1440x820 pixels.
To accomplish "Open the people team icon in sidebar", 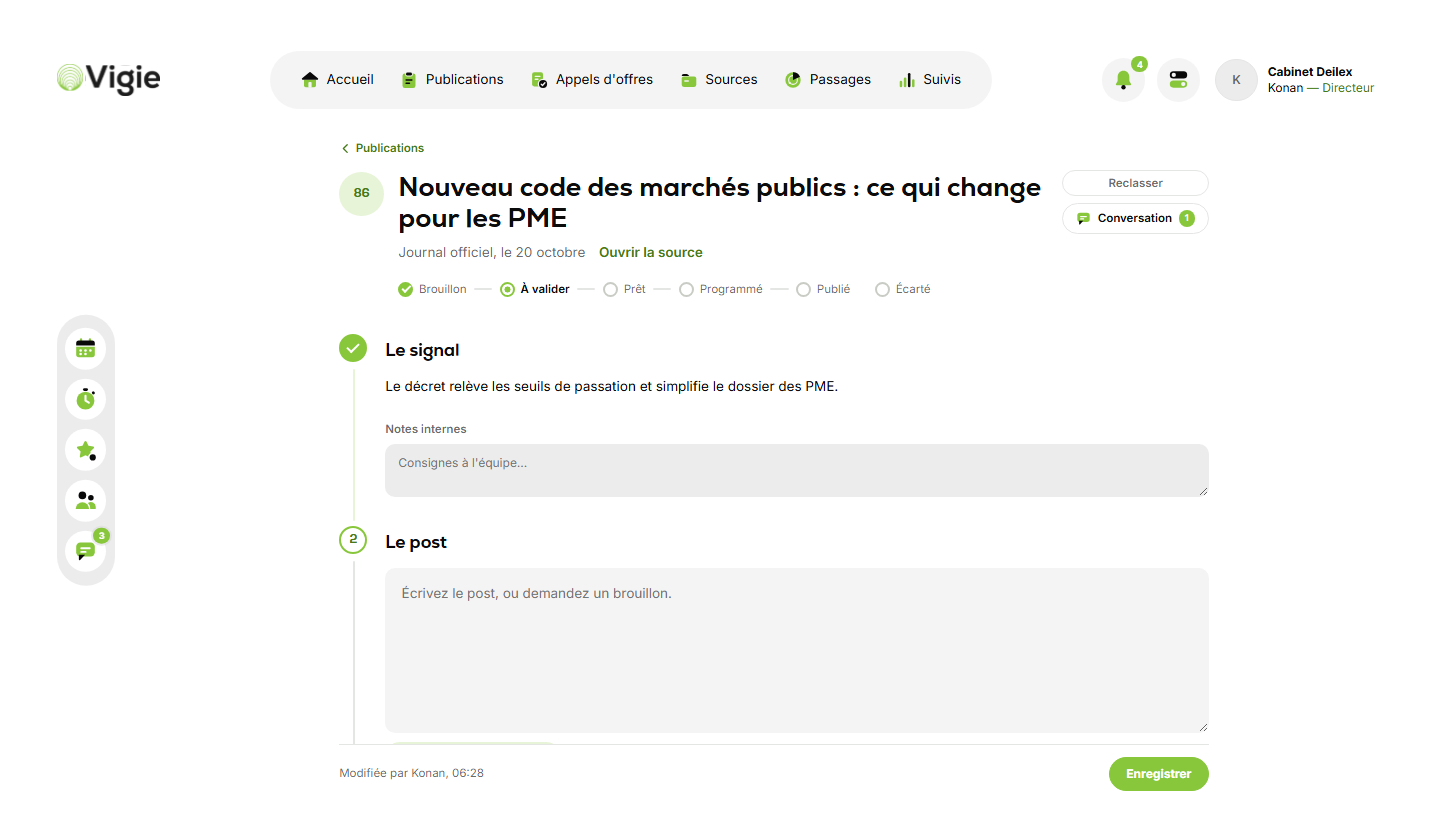I will pos(86,501).
